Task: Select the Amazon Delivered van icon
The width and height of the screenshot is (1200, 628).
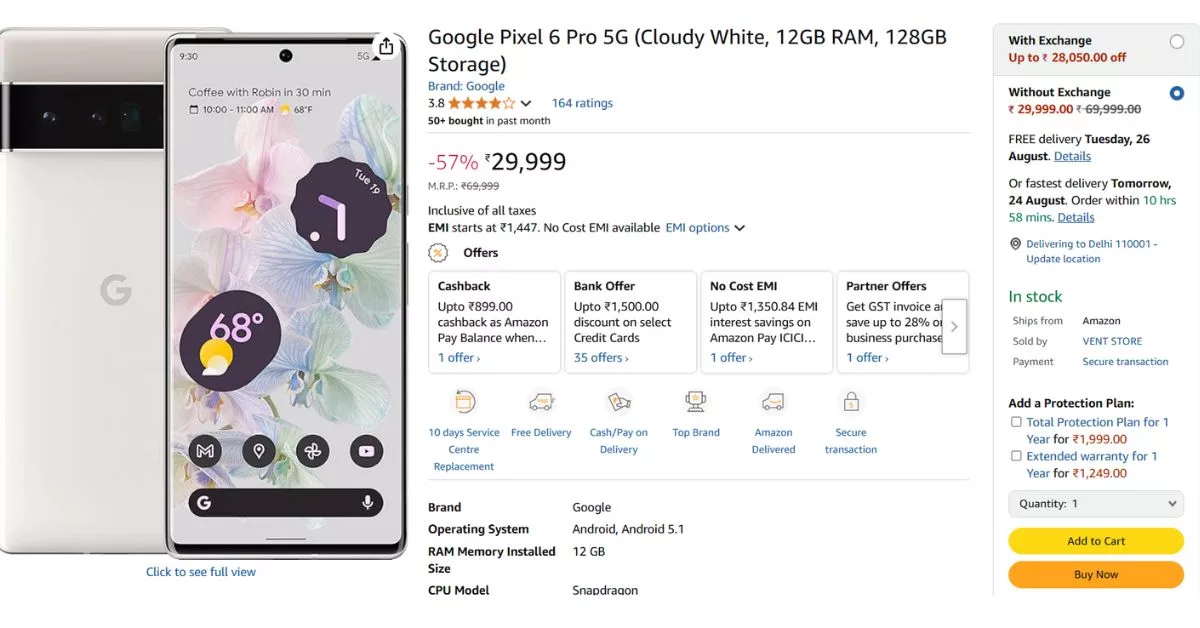Action: pos(773,402)
